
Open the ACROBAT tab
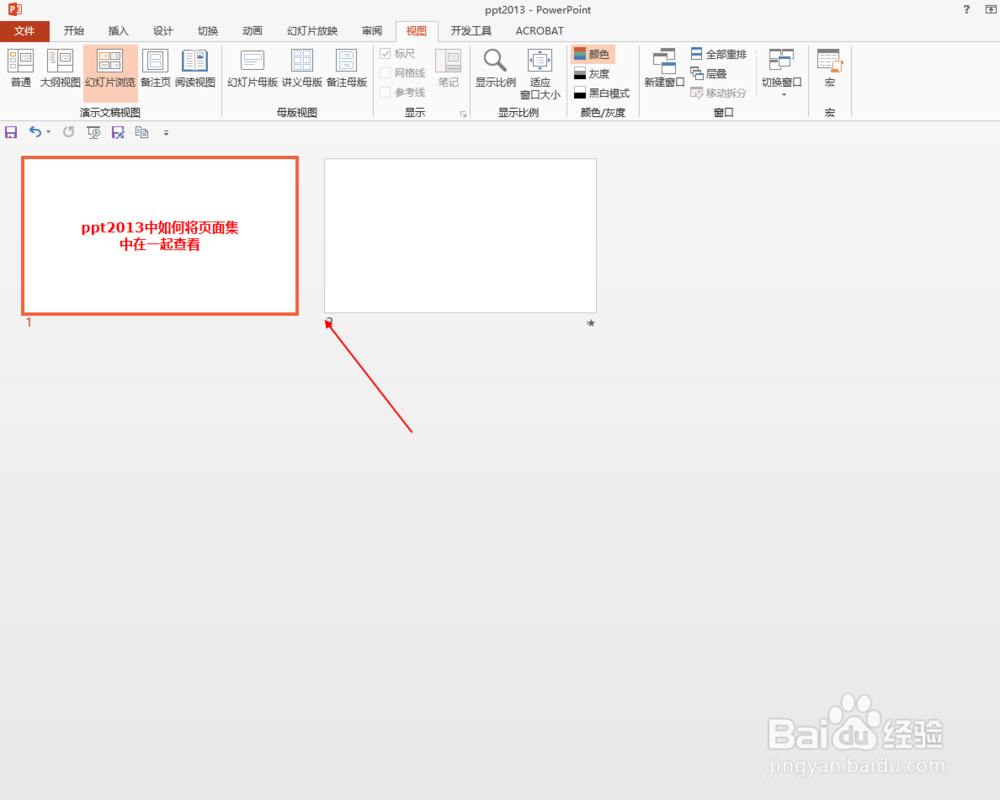(x=540, y=31)
